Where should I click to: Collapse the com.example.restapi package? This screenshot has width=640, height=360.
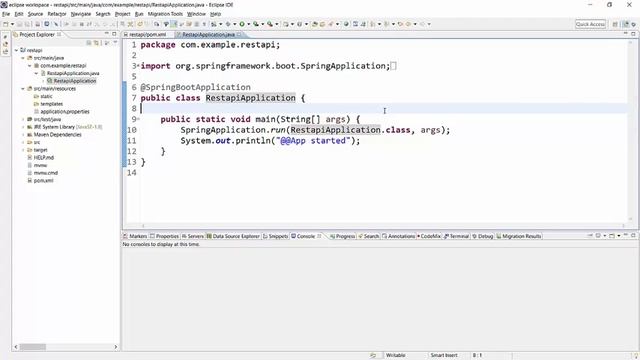[29, 66]
